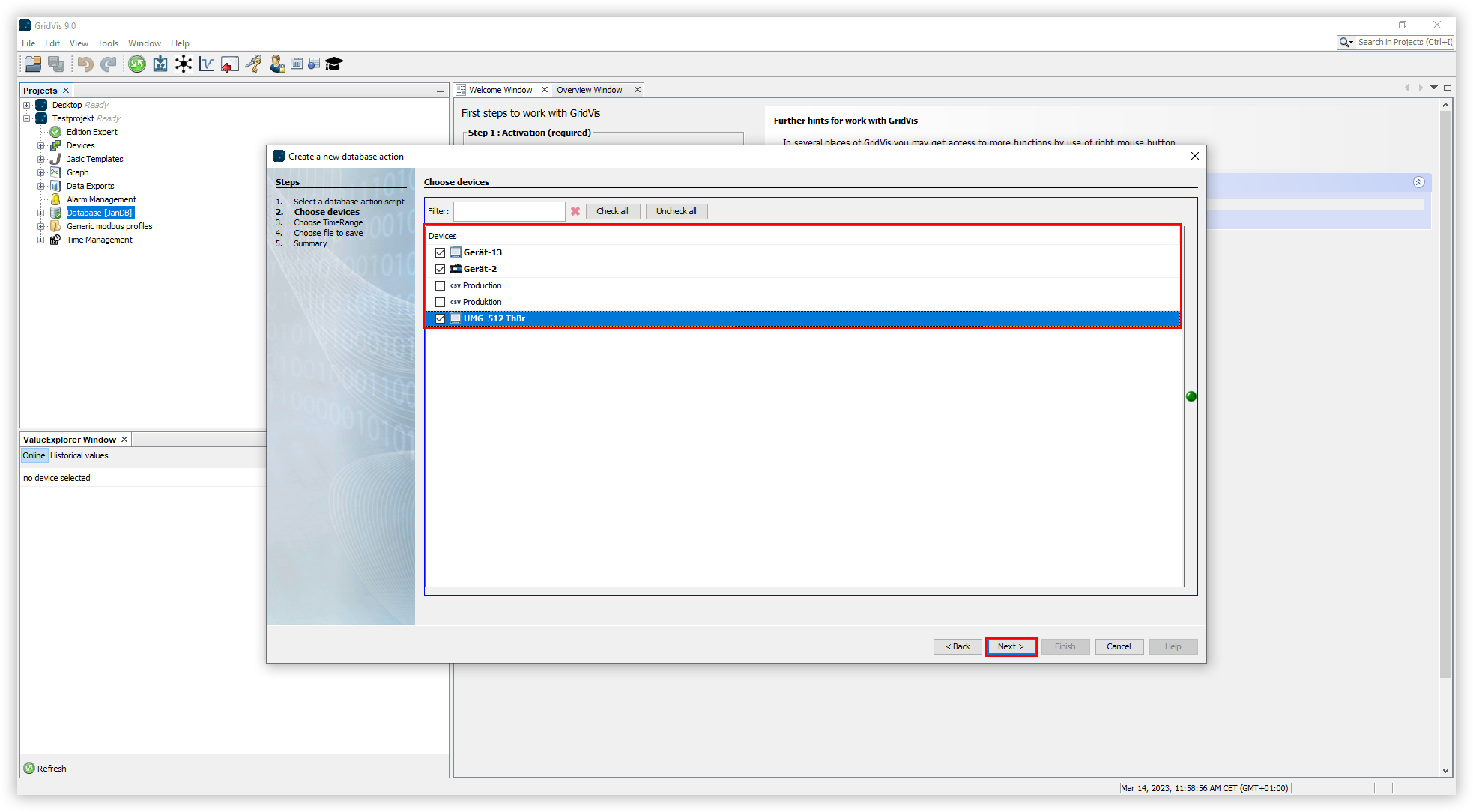Viewport: 1473px width, 812px height.
Task: Click the graduation cap tutorial icon
Action: [x=333, y=64]
